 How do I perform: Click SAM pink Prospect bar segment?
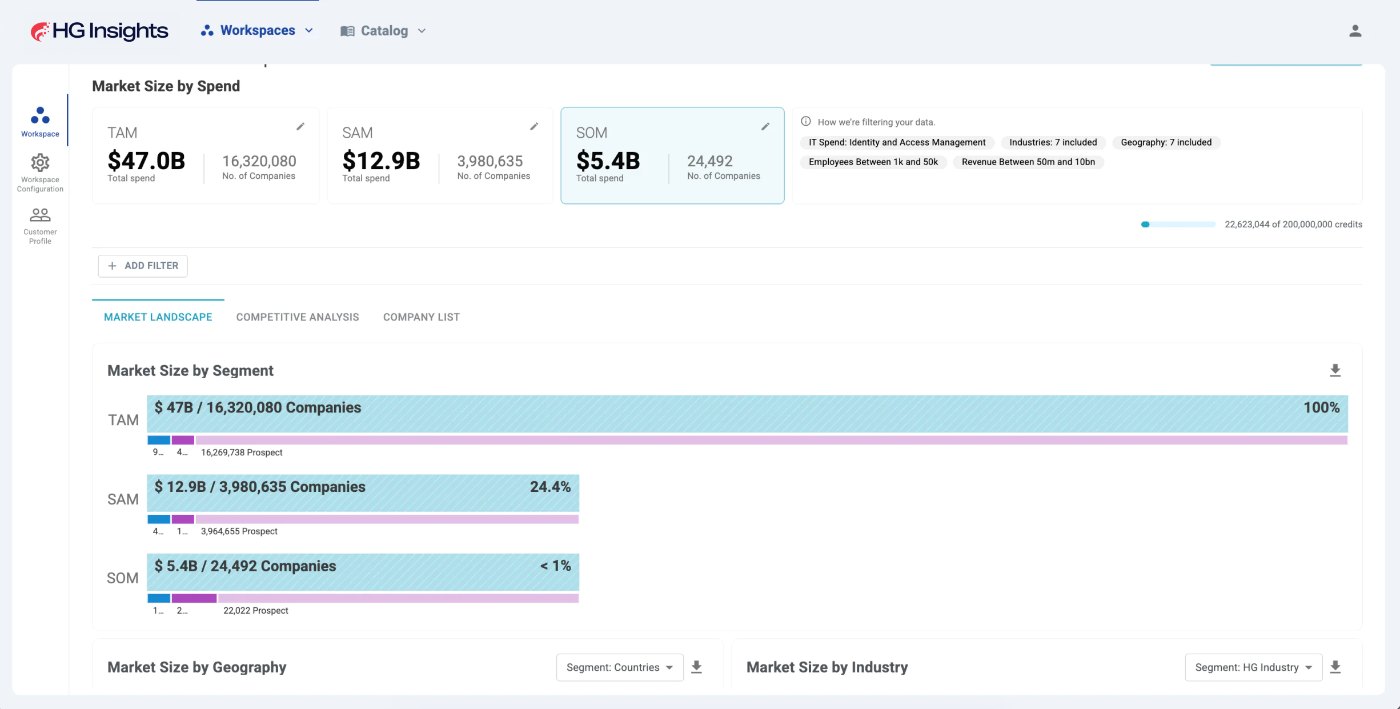point(387,519)
